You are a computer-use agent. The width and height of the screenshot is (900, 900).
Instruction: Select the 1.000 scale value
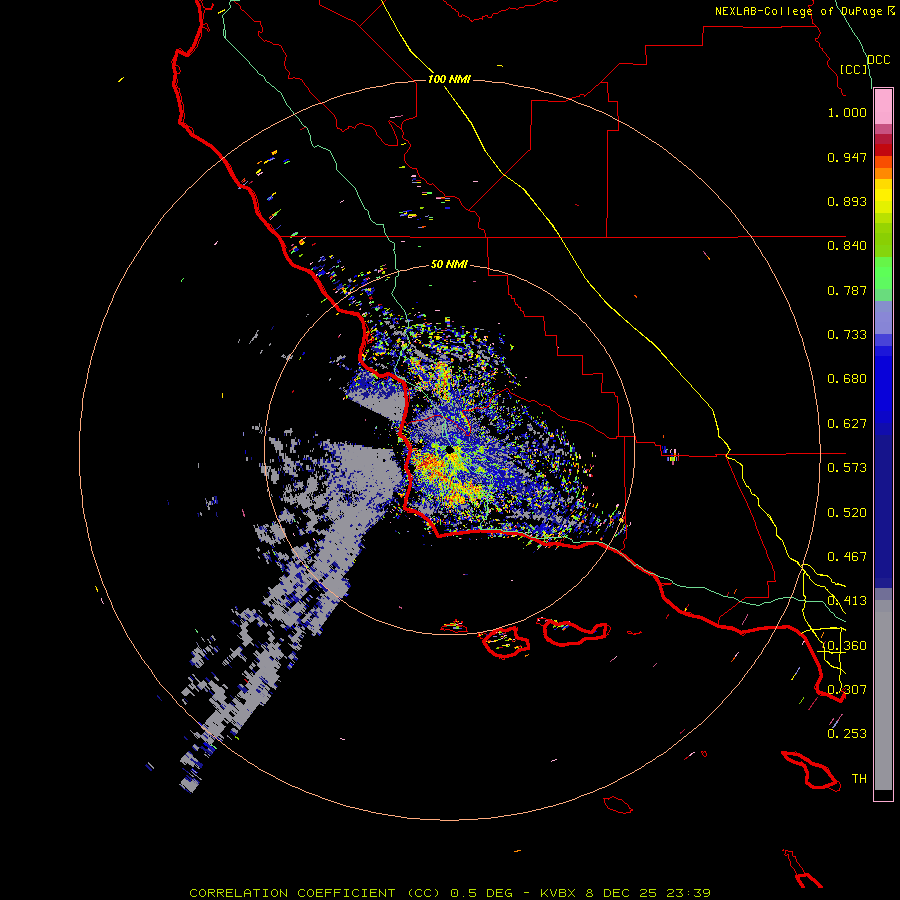(x=847, y=112)
